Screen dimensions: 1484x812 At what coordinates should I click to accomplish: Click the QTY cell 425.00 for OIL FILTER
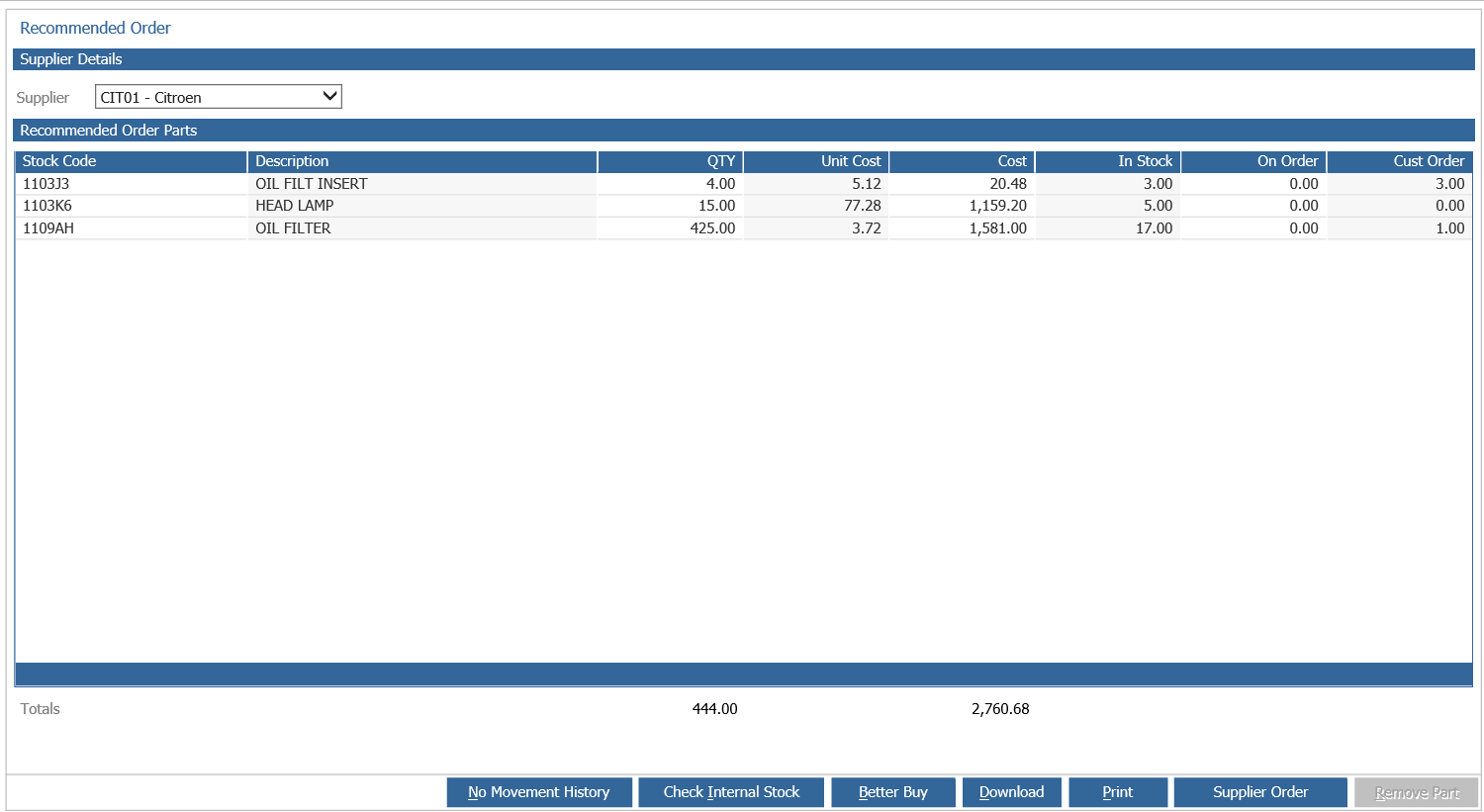(x=671, y=228)
